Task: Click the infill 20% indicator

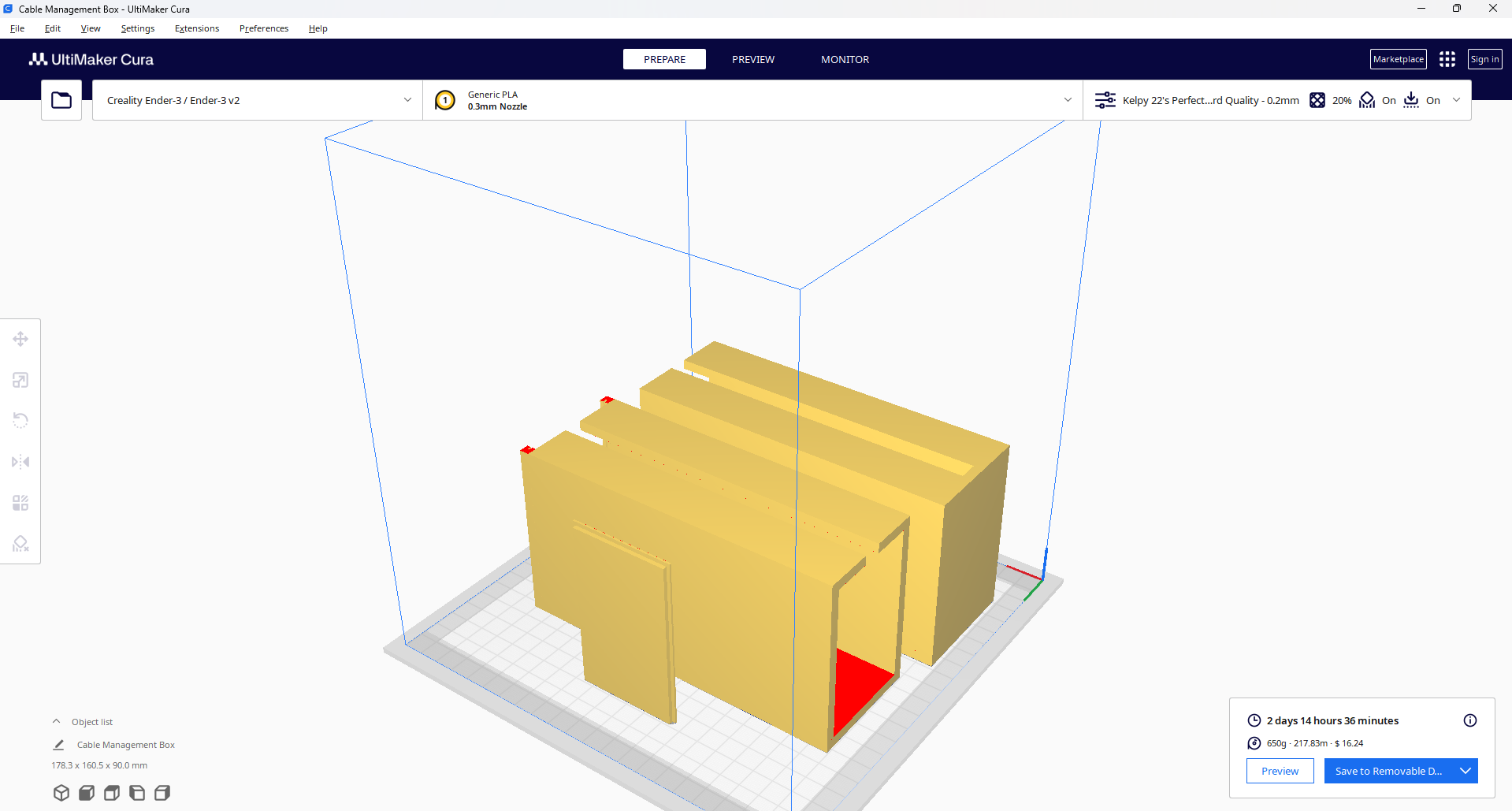Action: tap(1331, 100)
